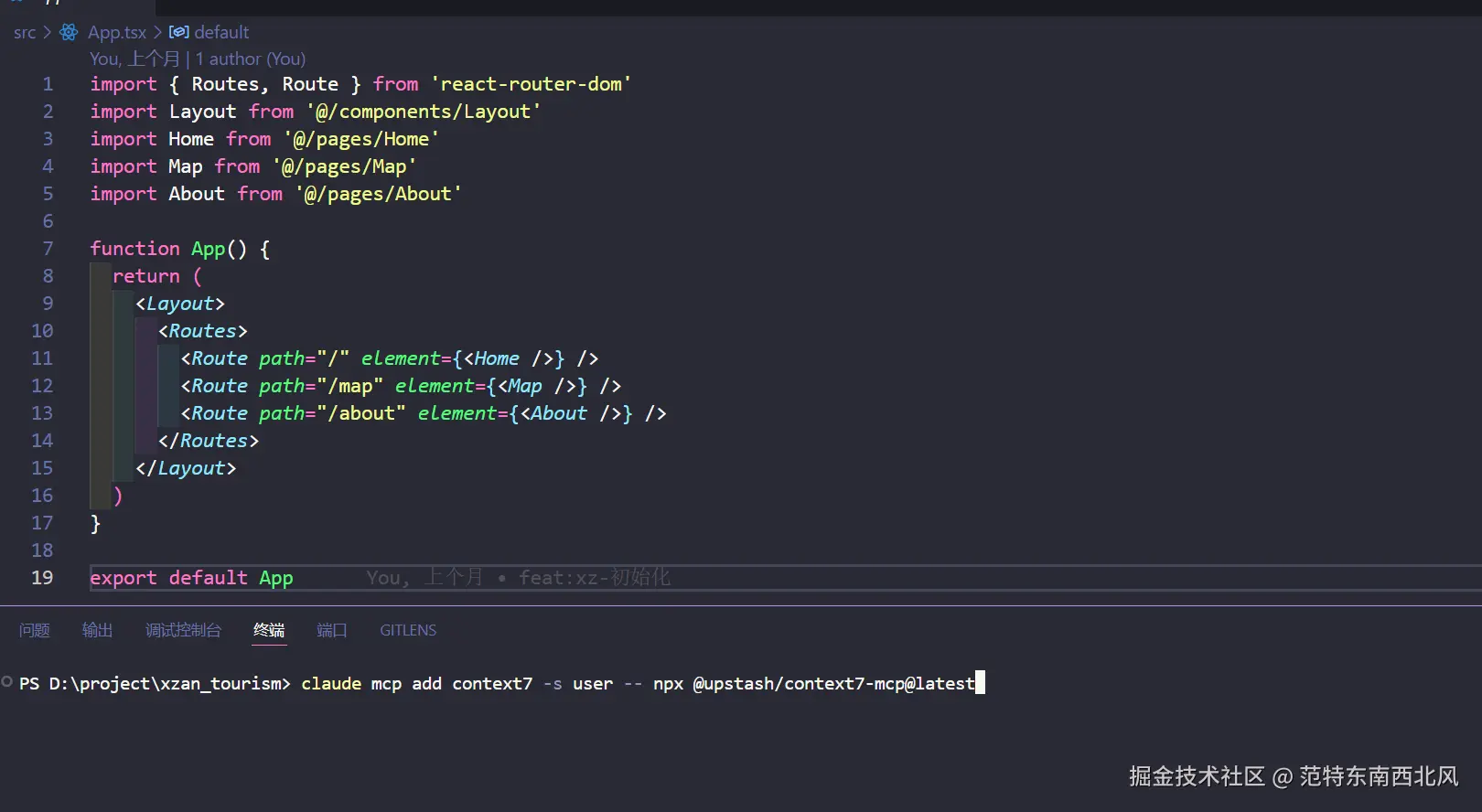
Task: Click the return keyword on line 8
Action: 146,276
